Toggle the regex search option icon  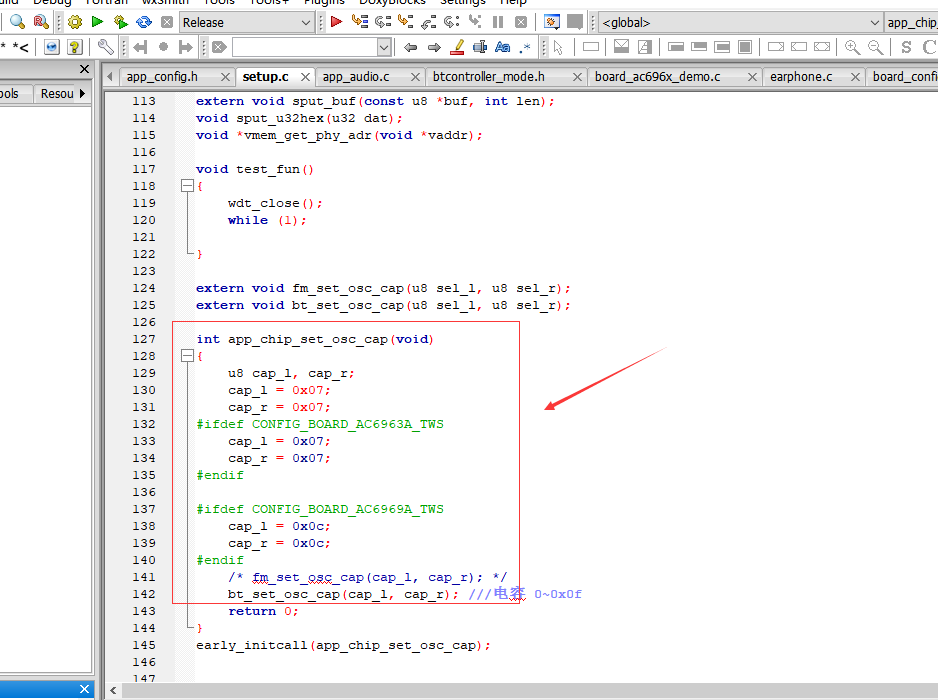tap(525, 47)
